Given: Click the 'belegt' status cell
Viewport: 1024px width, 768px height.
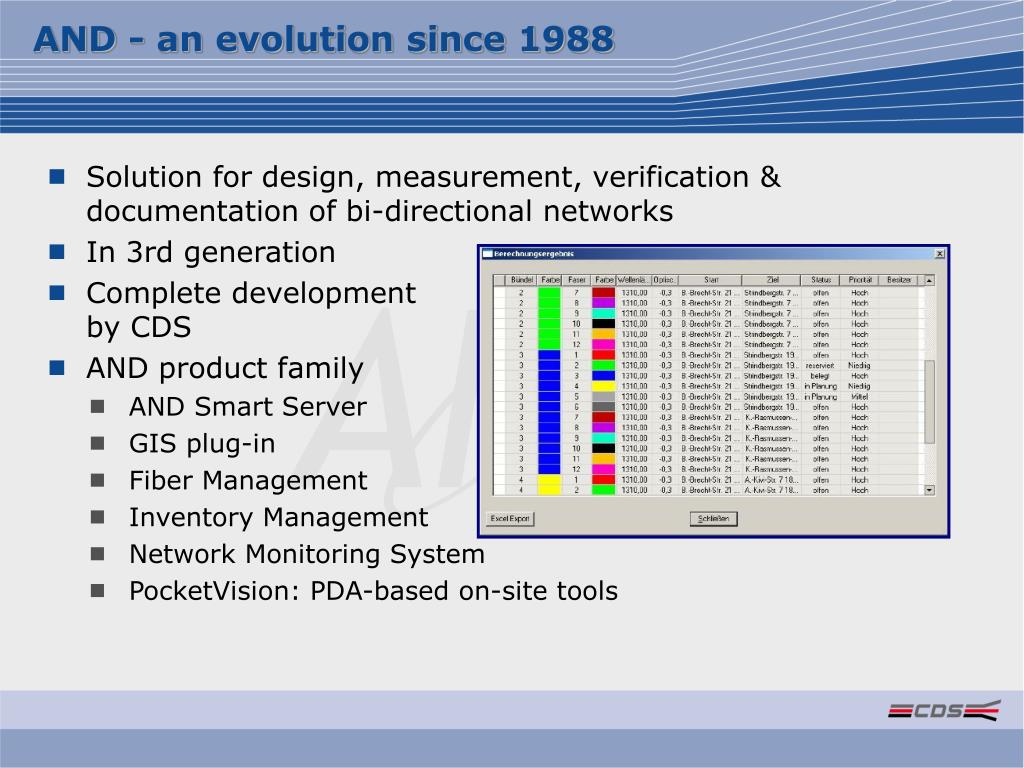Looking at the screenshot, I should point(820,376).
